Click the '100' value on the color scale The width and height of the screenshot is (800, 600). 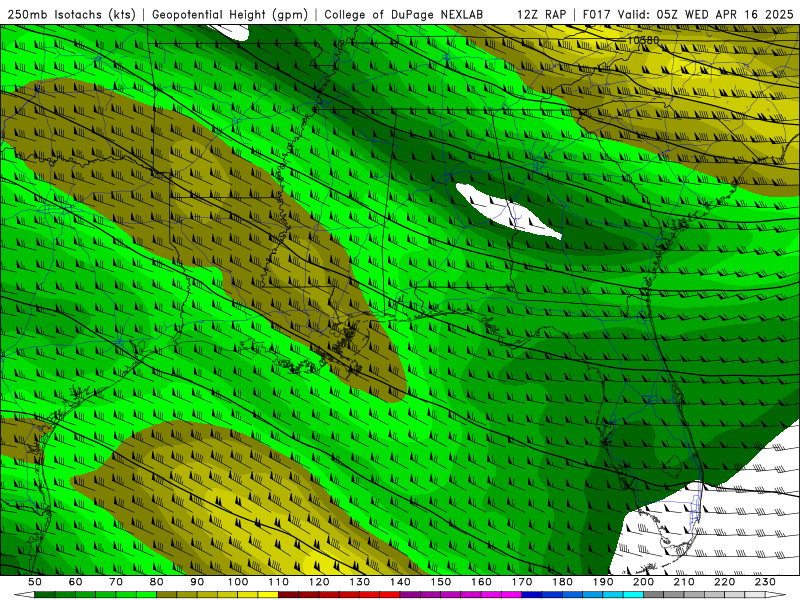[x=238, y=582]
